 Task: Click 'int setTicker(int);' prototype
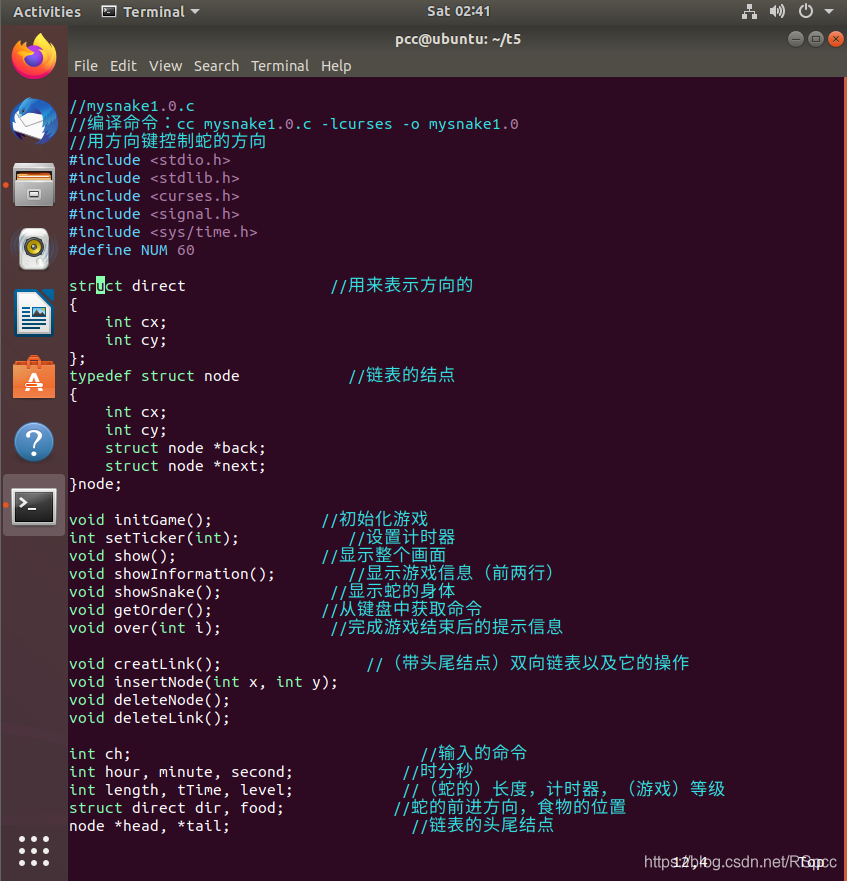coord(154,538)
